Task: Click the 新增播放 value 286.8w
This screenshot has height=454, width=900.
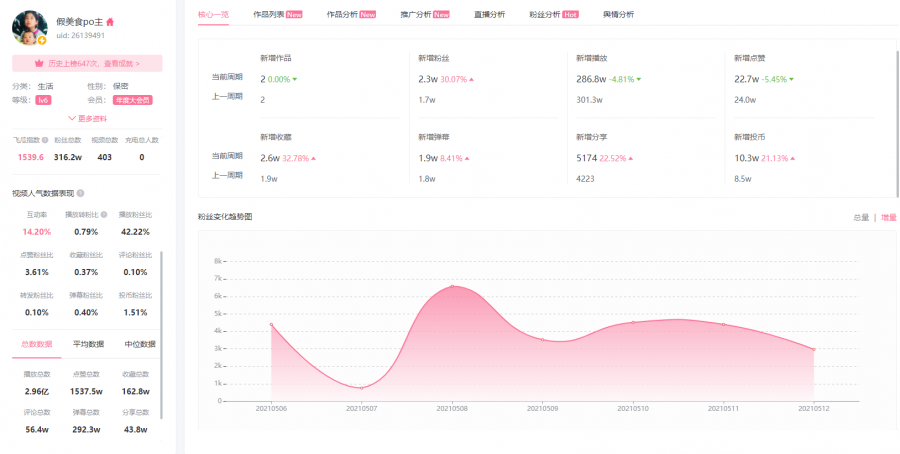Action: [591, 79]
